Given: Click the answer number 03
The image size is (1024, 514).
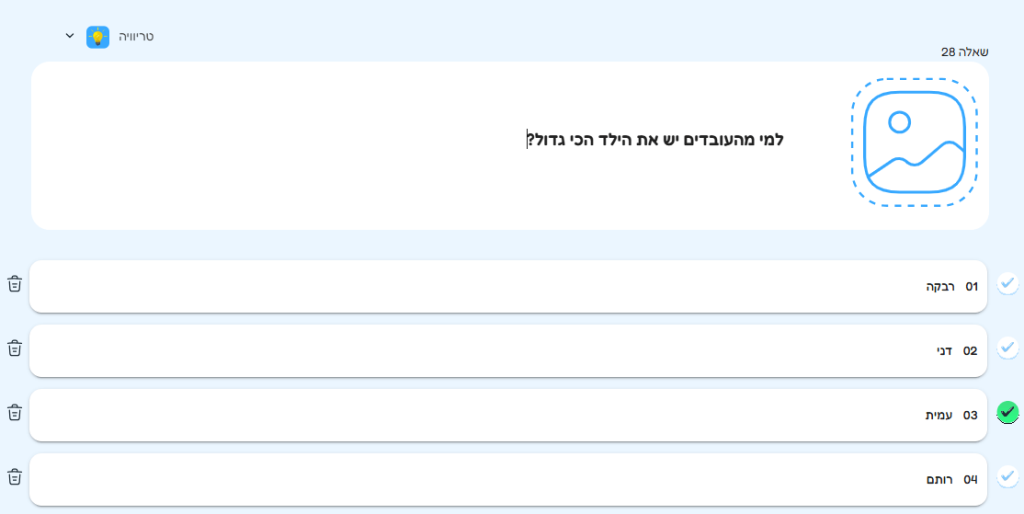Looking at the screenshot, I should coord(970,415).
